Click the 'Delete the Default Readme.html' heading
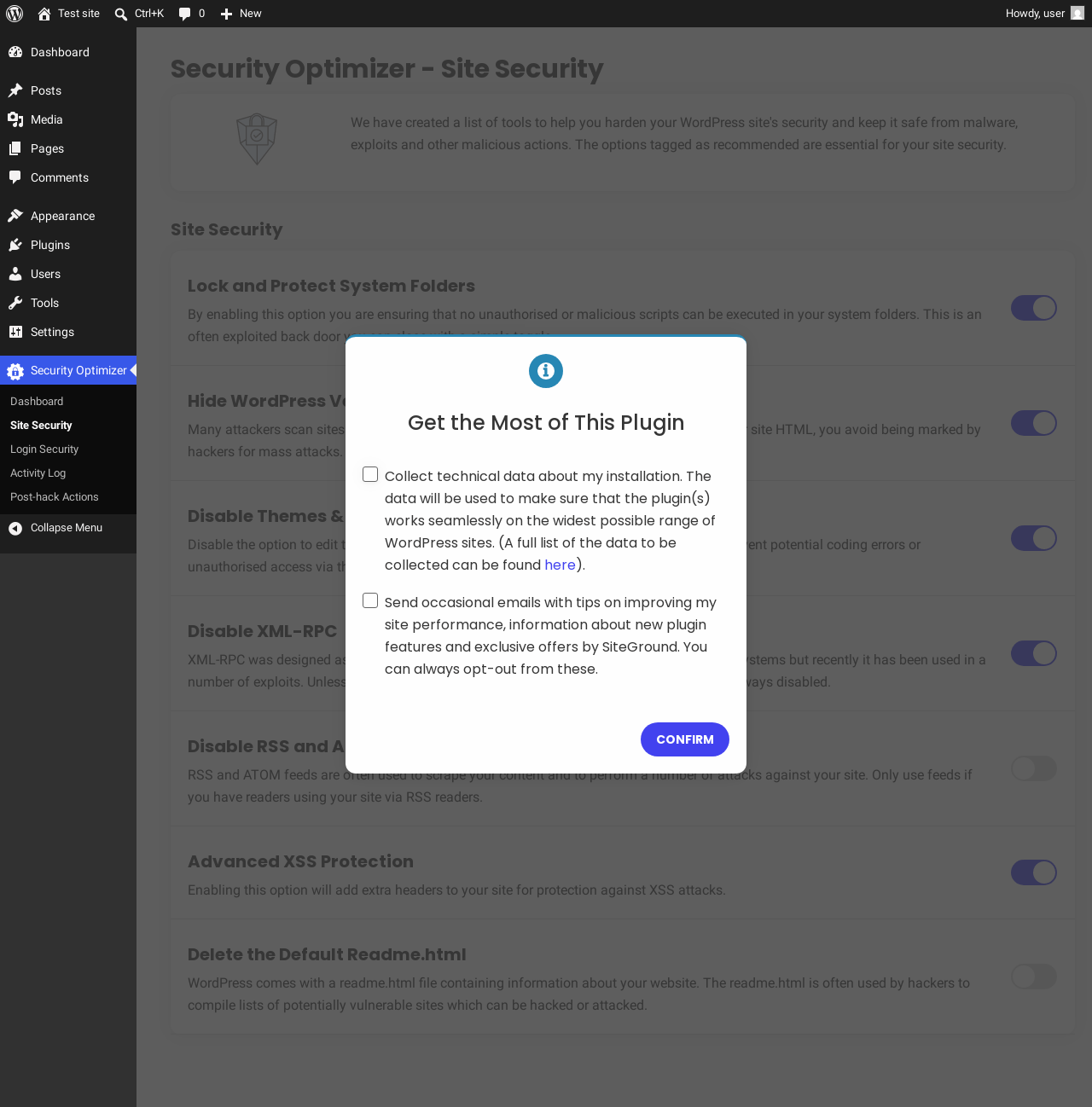Viewport: 1092px width, 1107px height. point(327,954)
